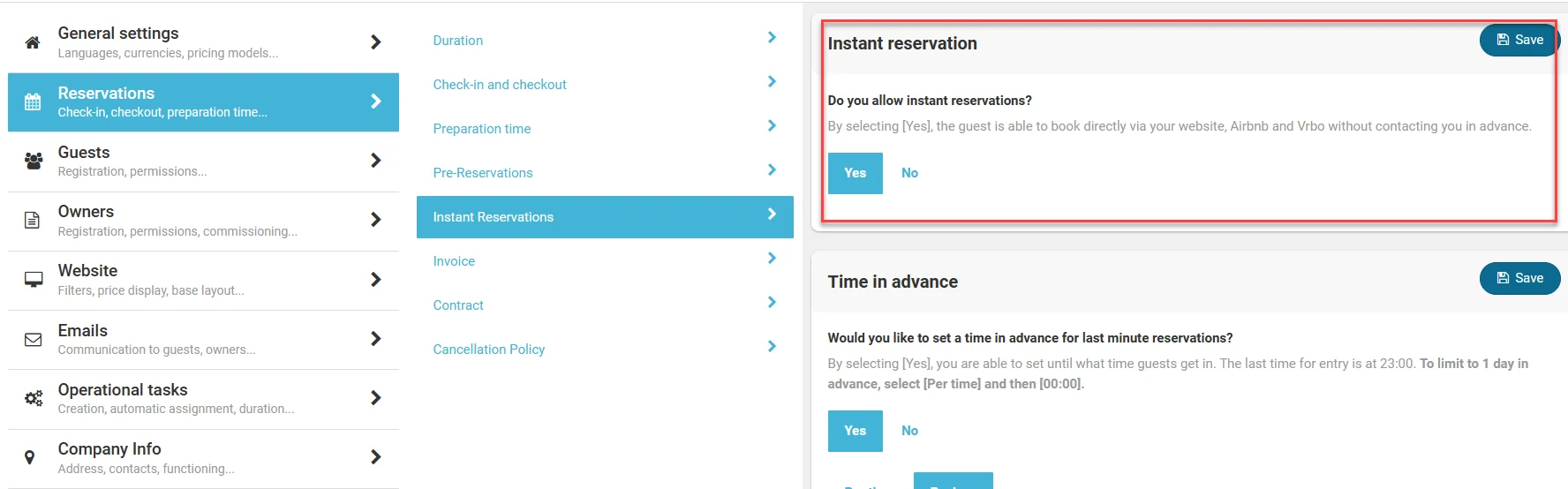Click the house icon for General settings
Screen dimensions: 1568x489
[x=33, y=42]
